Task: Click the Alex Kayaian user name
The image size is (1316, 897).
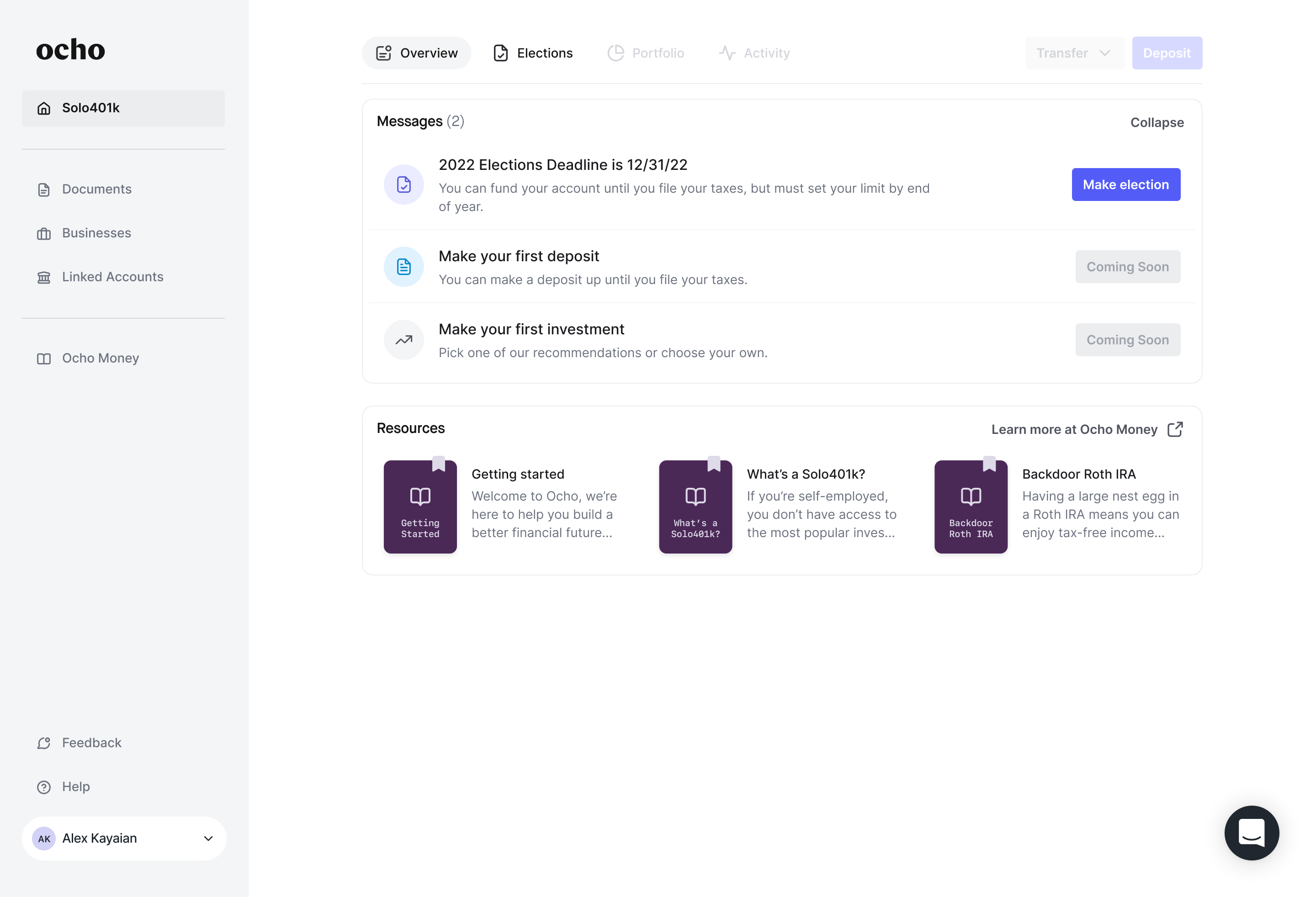Action: [x=100, y=839]
